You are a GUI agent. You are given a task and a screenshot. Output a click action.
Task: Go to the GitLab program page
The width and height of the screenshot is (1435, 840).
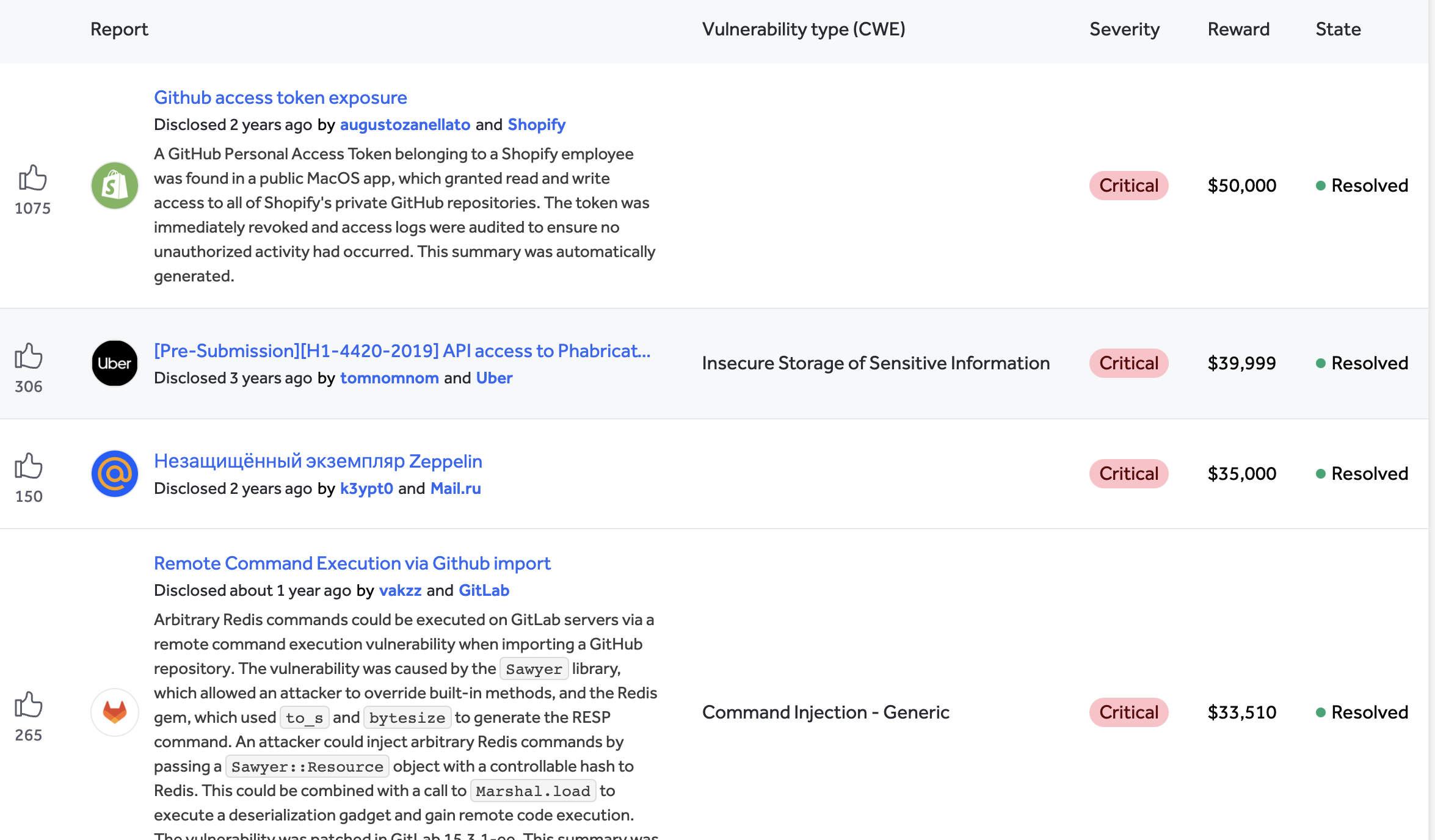[484, 590]
